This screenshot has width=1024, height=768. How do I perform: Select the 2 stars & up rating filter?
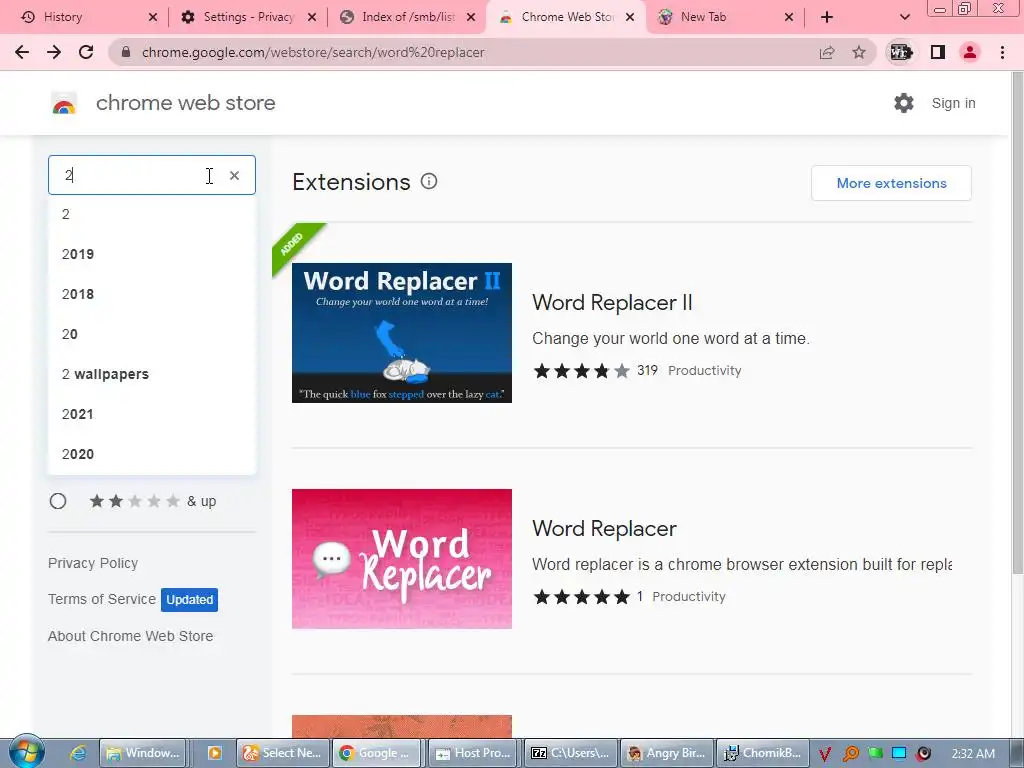[58, 501]
